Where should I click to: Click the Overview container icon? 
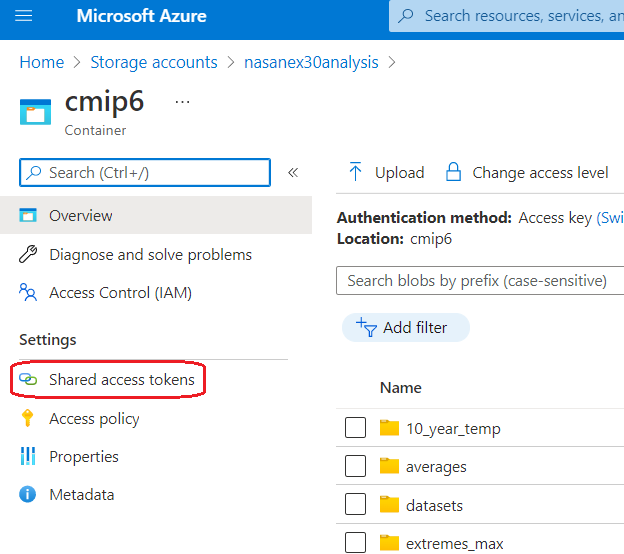click(x=28, y=215)
